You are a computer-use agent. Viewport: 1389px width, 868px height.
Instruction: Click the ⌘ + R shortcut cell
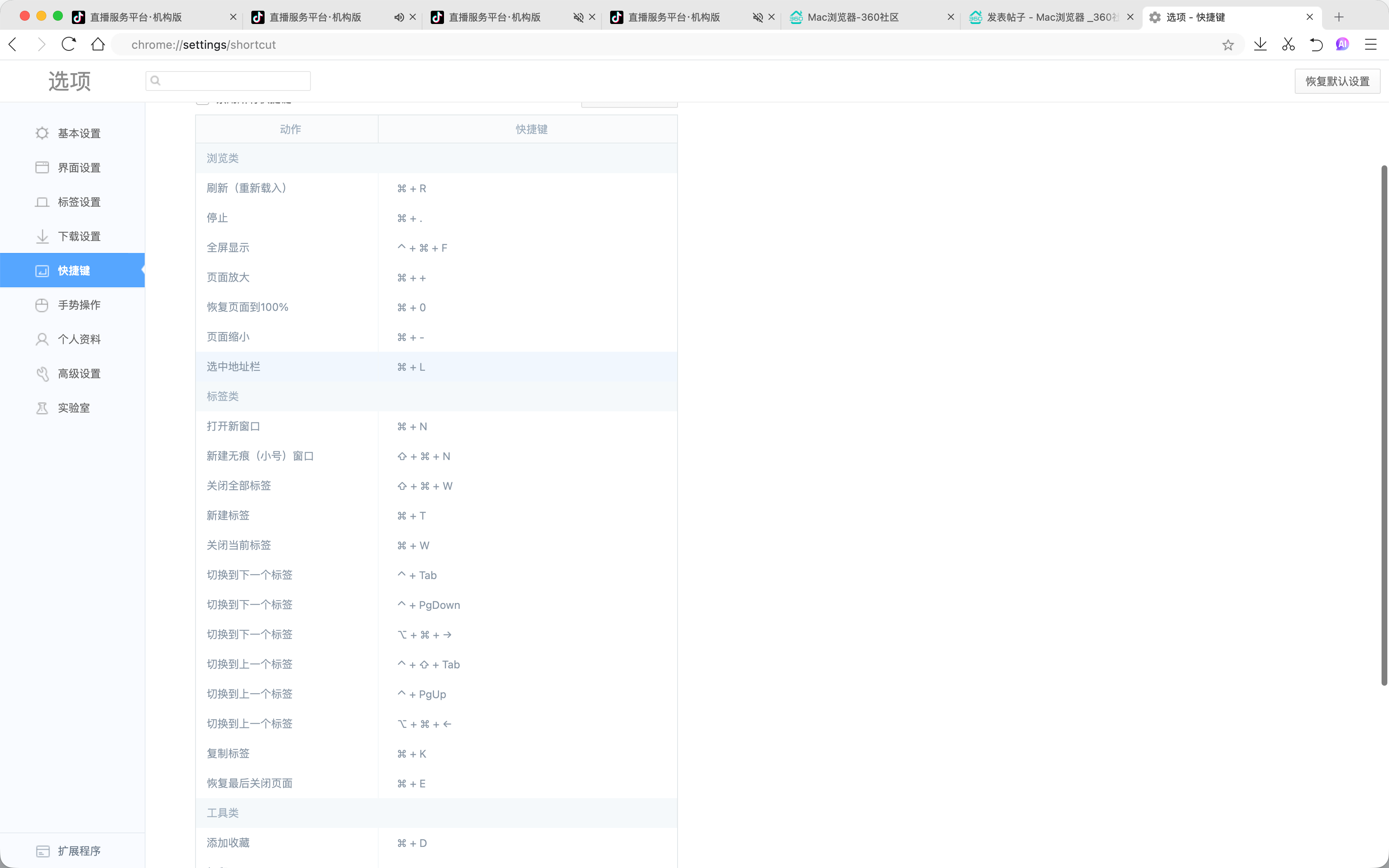pyautogui.click(x=412, y=189)
